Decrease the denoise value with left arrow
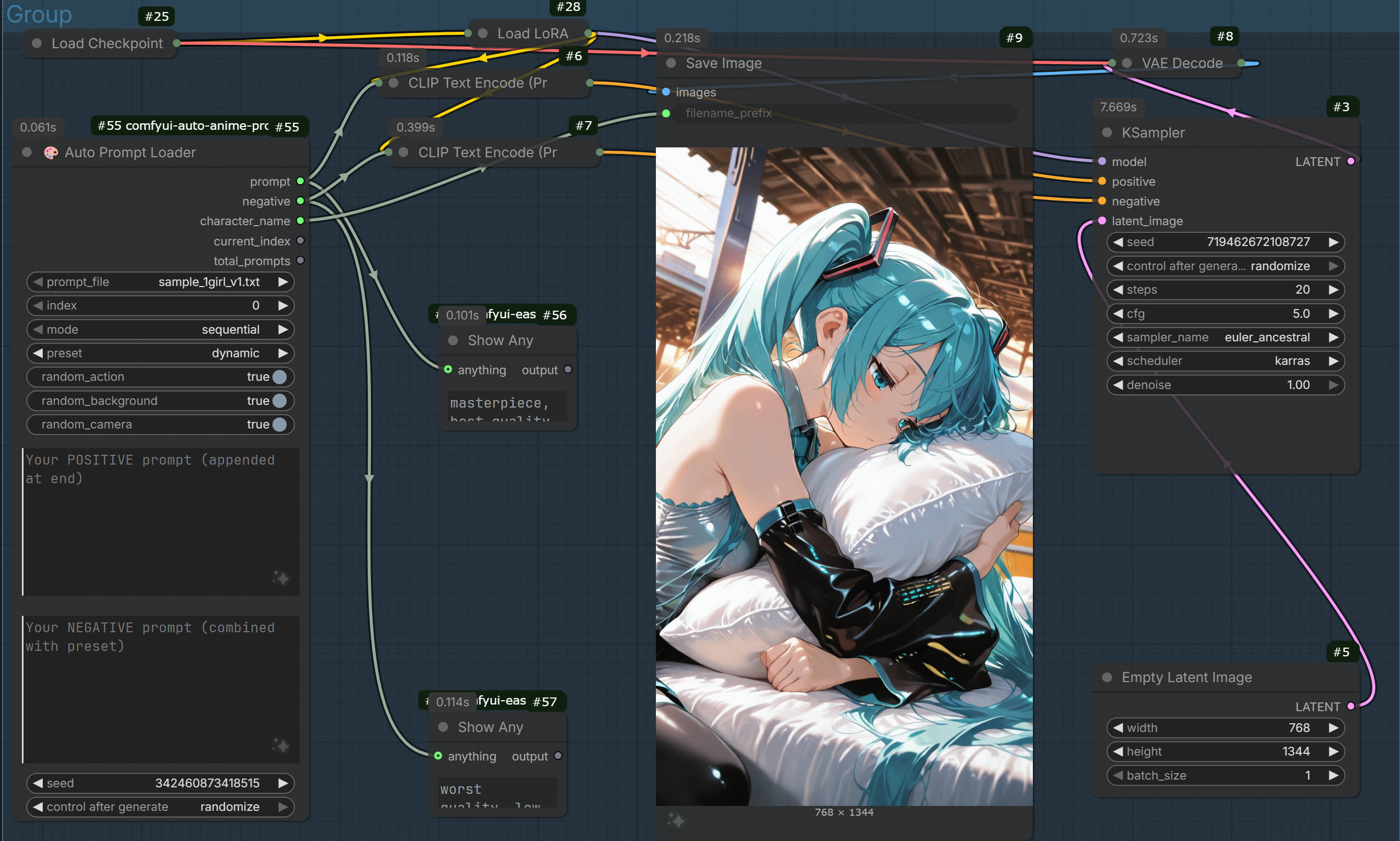The height and width of the screenshot is (841, 1400). [1118, 385]
